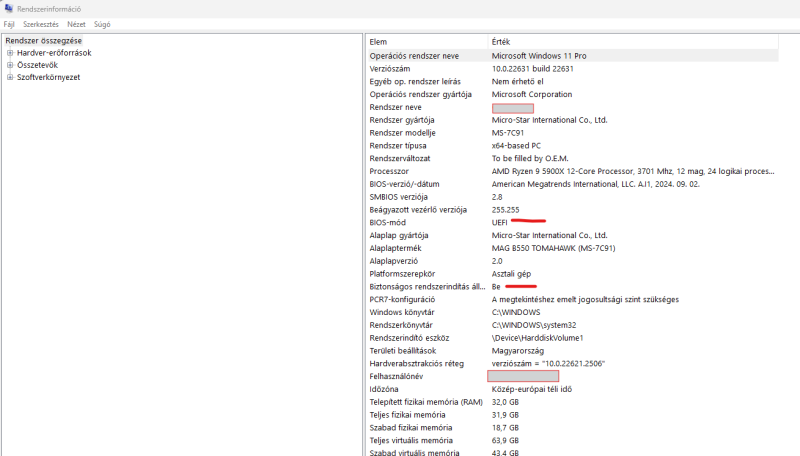The height and width of the screenshot is (456, 800).
Task: Select the Alaplapverzió row label
Action: pyautogui.click(x=393, y=261)
